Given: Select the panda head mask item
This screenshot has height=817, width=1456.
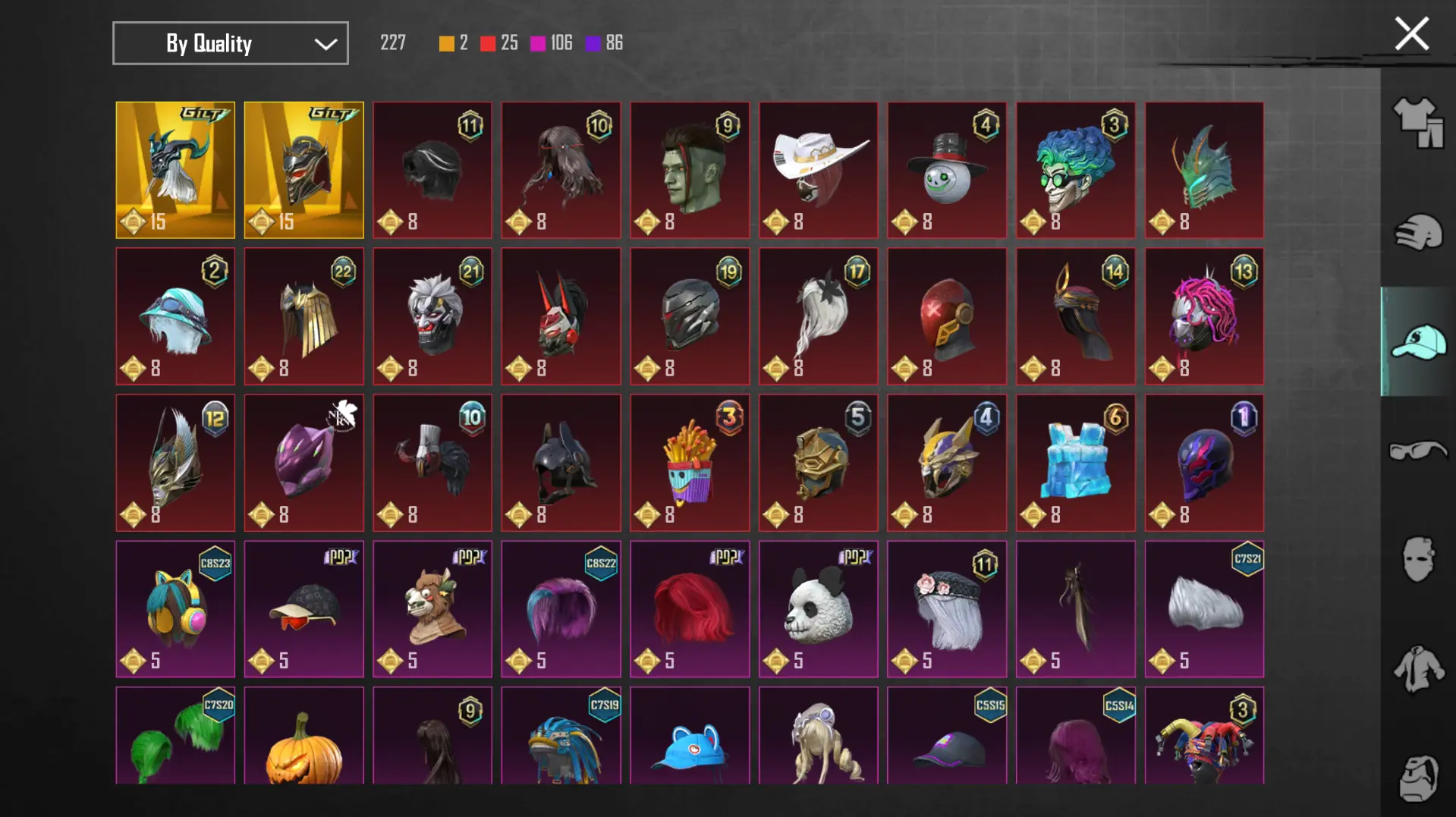Looking at the screenshot, I should [818, 609].
